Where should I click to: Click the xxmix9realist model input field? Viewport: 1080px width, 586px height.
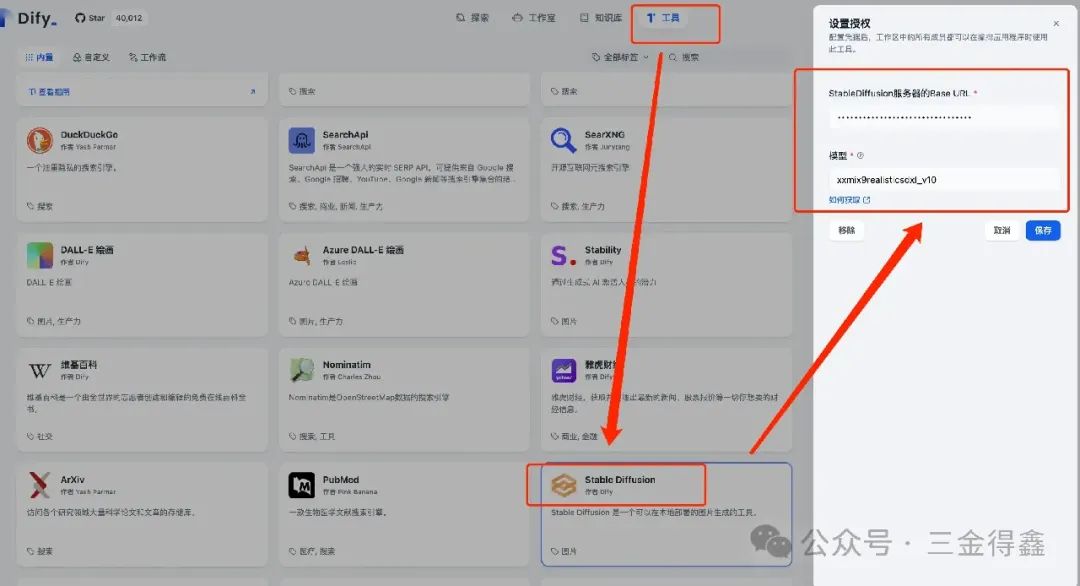coord(940,178)
